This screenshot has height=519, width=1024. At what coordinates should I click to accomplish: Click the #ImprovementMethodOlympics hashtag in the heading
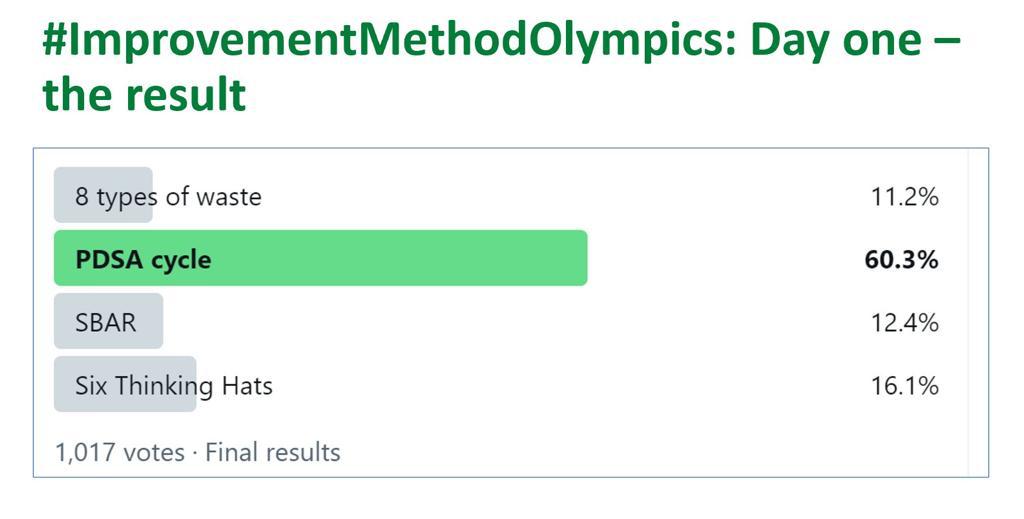coord(390,40)
